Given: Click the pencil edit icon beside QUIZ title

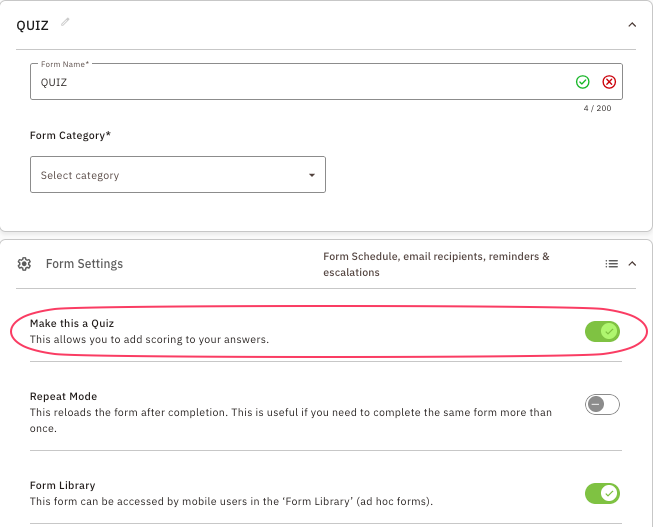Looking at the screenshot, I should pyautogui.click(x=66, y=22).
